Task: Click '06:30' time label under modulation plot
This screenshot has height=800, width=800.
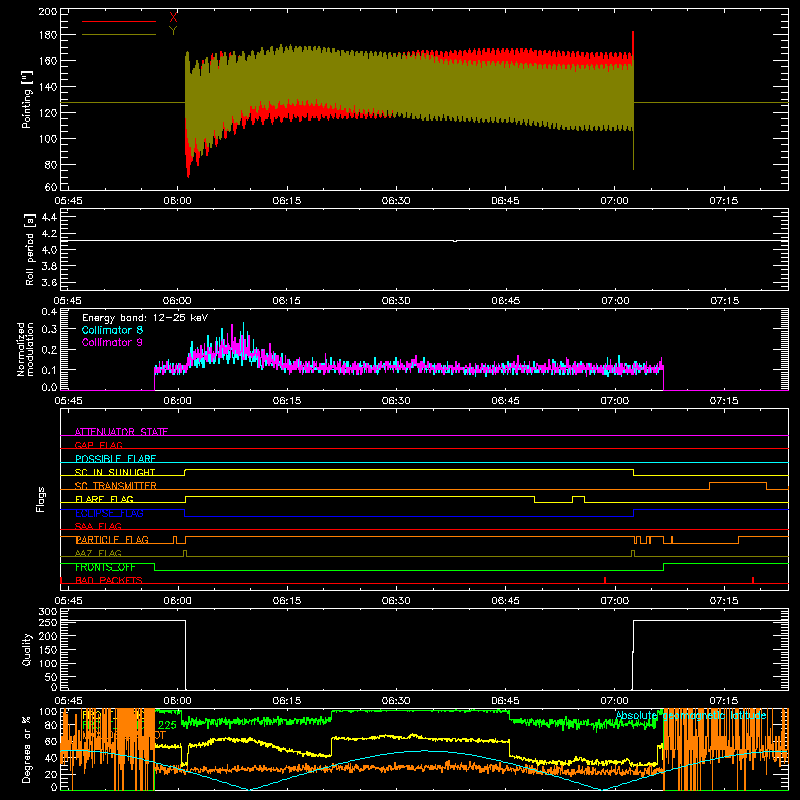Action: 396,401
